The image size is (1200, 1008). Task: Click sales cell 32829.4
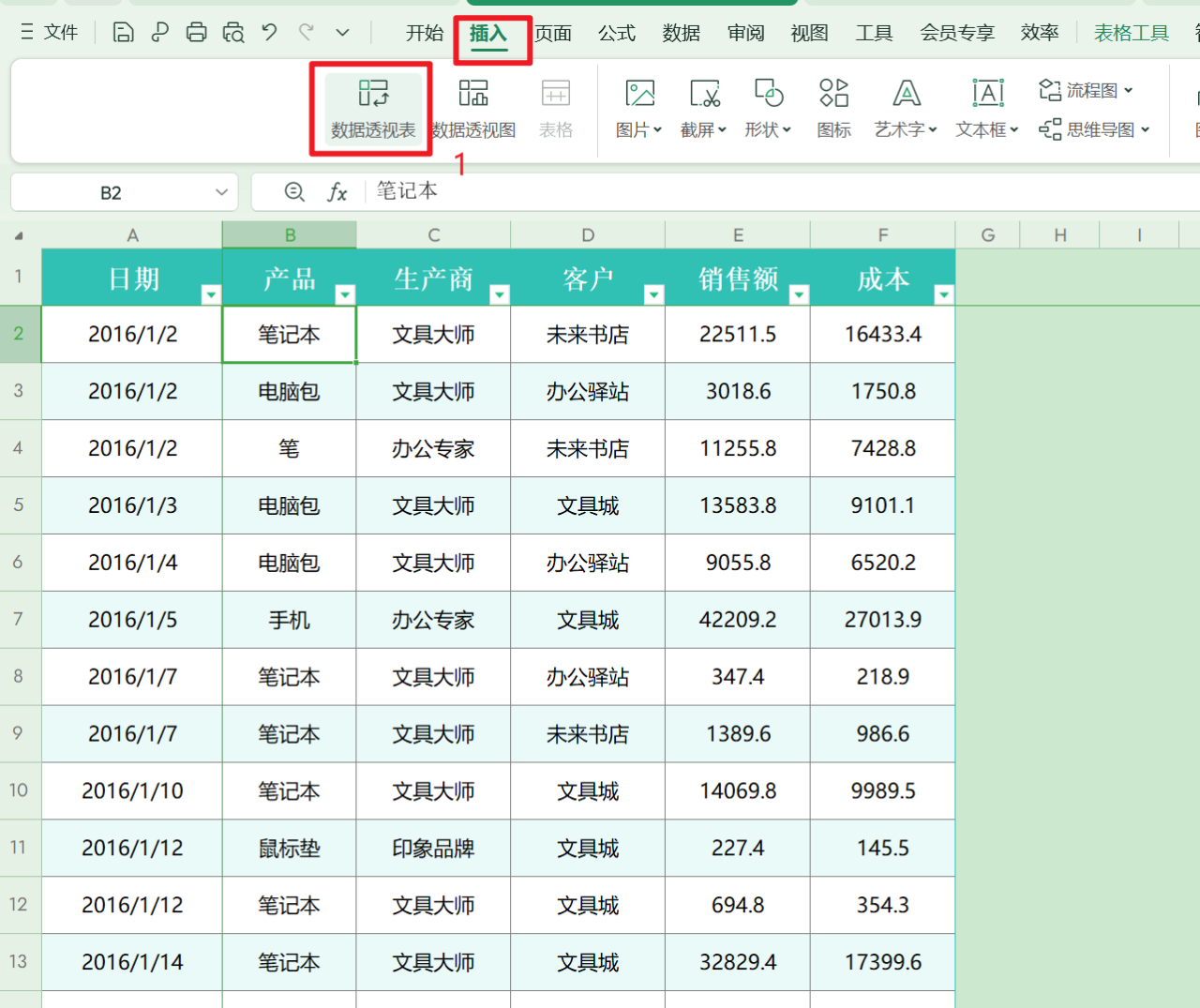(738, 962)
